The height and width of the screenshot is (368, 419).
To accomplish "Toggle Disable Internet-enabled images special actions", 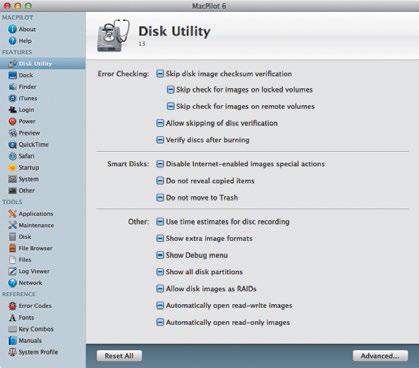I will 160,164.
